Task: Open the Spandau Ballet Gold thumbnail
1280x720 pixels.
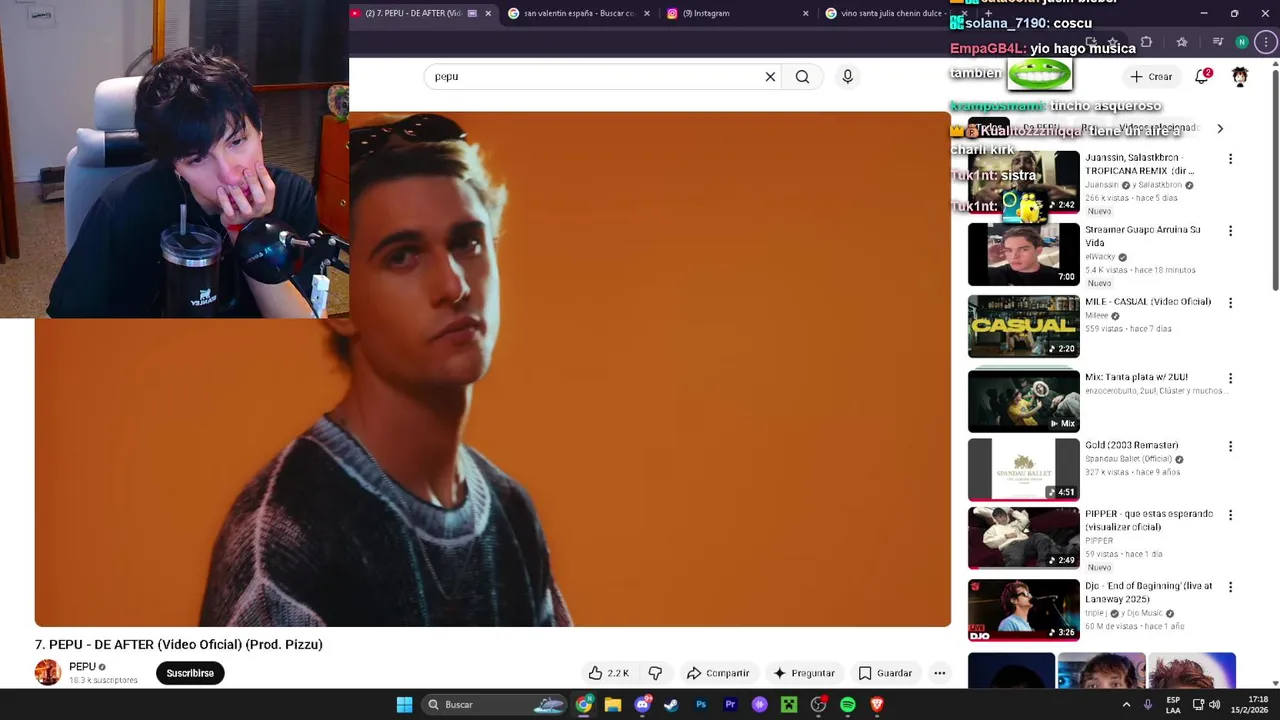Action: [1024, 469]
